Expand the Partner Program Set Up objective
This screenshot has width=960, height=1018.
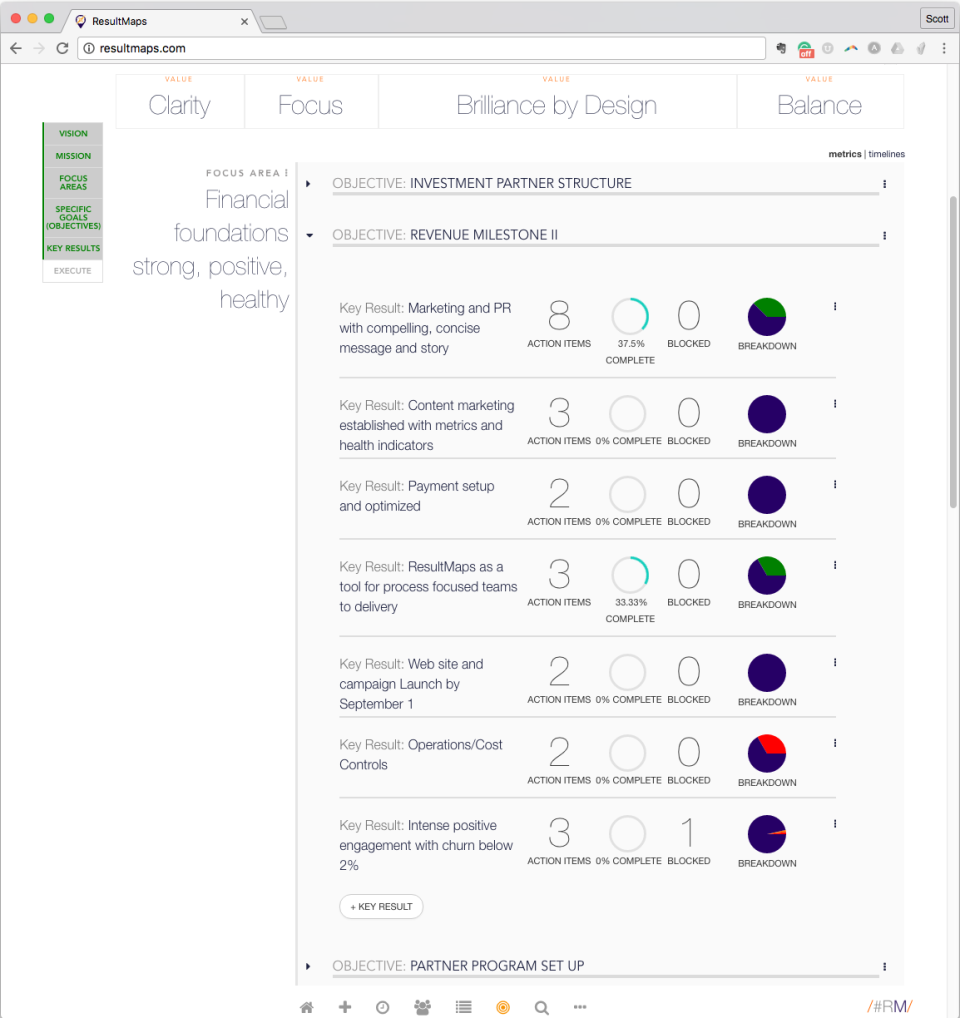(x=309, y=966)
